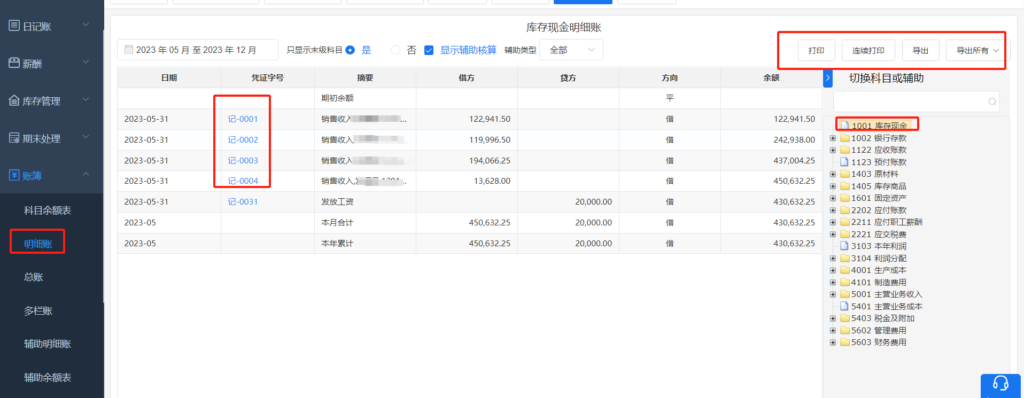Screen dimensions: 1024x398
Task: Select 5401 主营业务成本 tree item
Action: [887, 306]
